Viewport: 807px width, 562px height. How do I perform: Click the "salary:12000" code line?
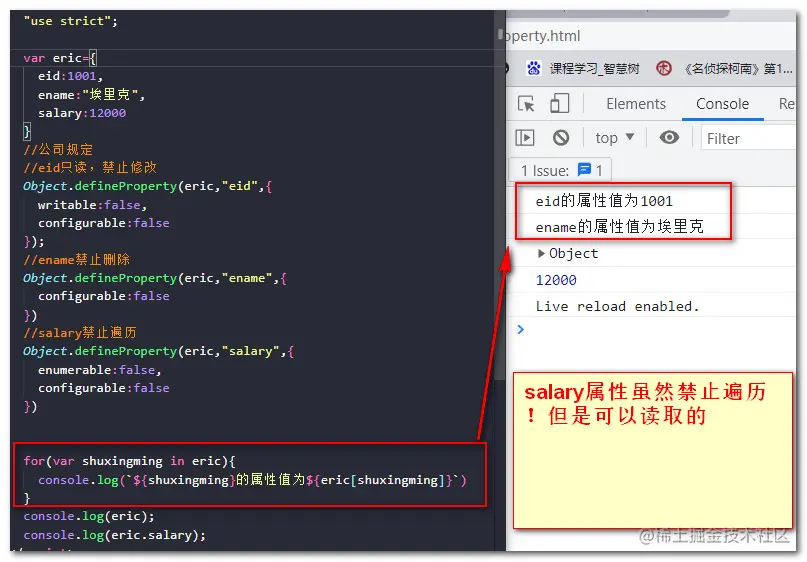click(82, 113)
